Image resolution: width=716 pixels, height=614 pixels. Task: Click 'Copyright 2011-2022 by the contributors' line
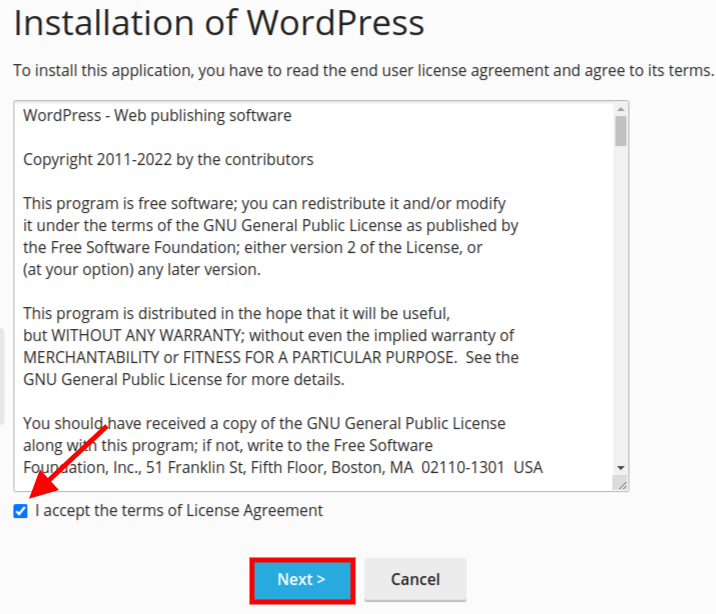168,160
